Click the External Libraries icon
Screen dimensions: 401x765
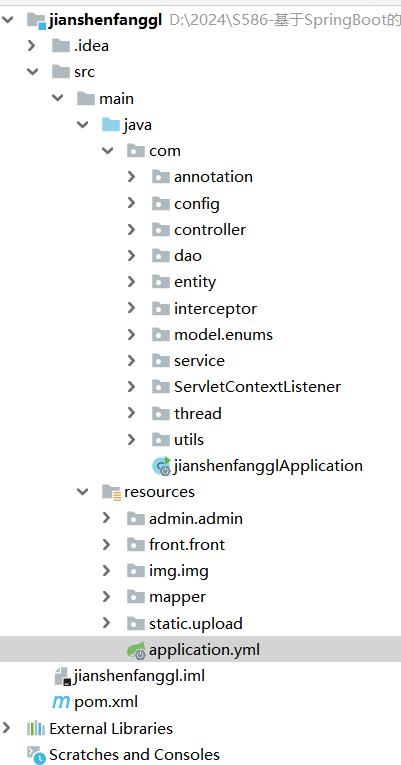click(x=36, y=728)
